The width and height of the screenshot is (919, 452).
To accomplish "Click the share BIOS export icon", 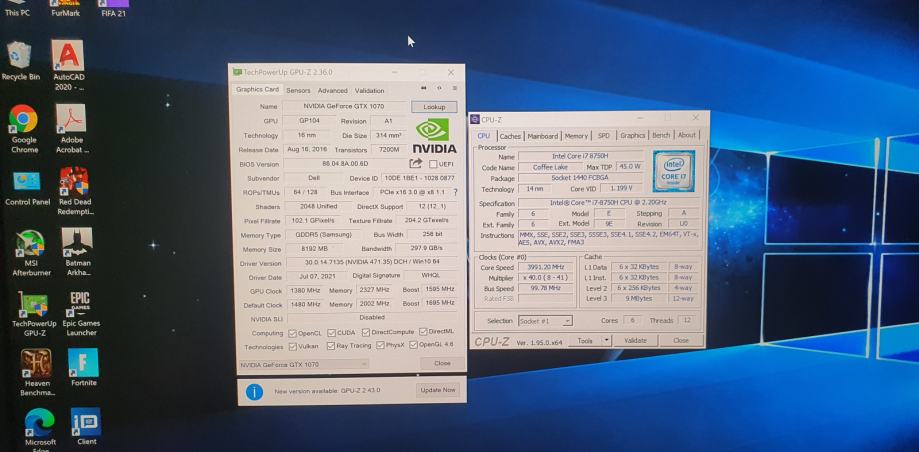I will pyautogui.click(x=416, y=164).
